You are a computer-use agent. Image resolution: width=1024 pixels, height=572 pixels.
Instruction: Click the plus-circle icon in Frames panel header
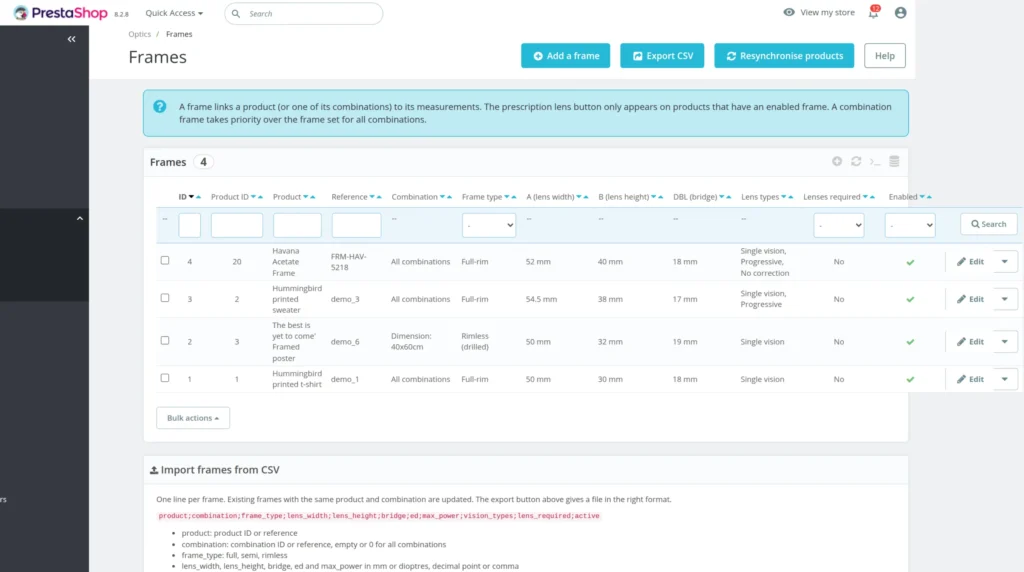click(x=837, y=161)
